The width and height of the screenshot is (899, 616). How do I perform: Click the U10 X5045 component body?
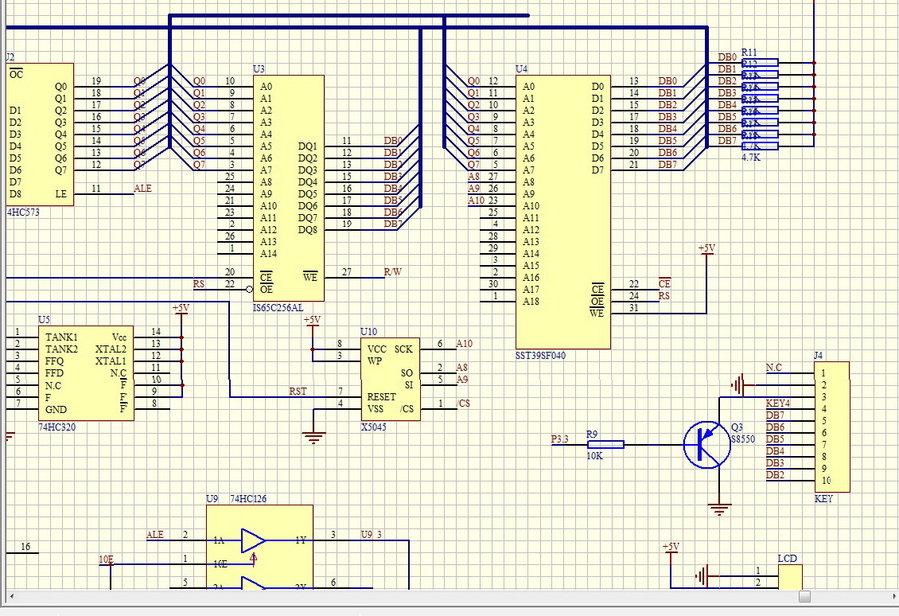[390, 378]
